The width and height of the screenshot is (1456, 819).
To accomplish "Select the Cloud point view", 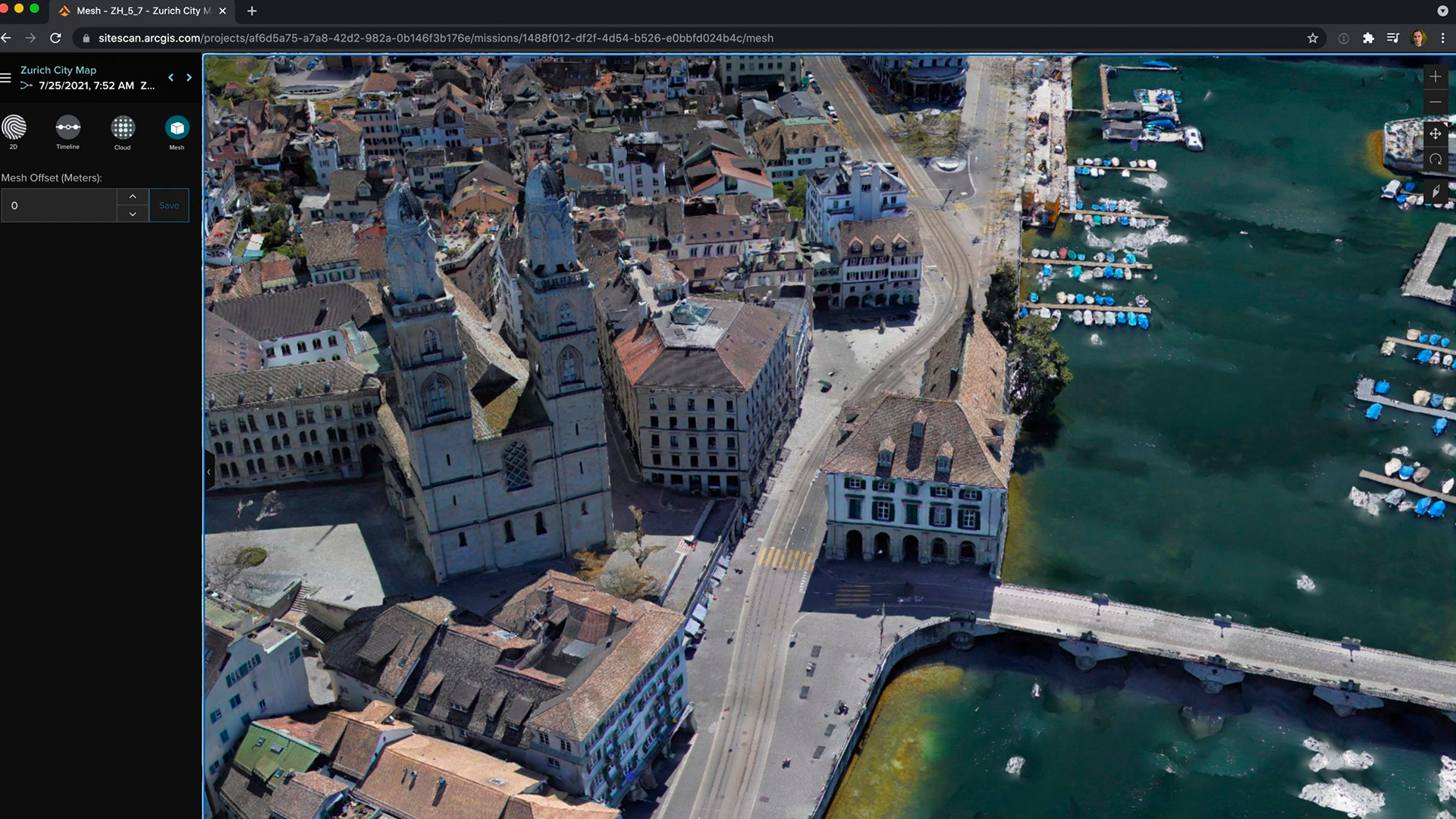I will point(122,127).
